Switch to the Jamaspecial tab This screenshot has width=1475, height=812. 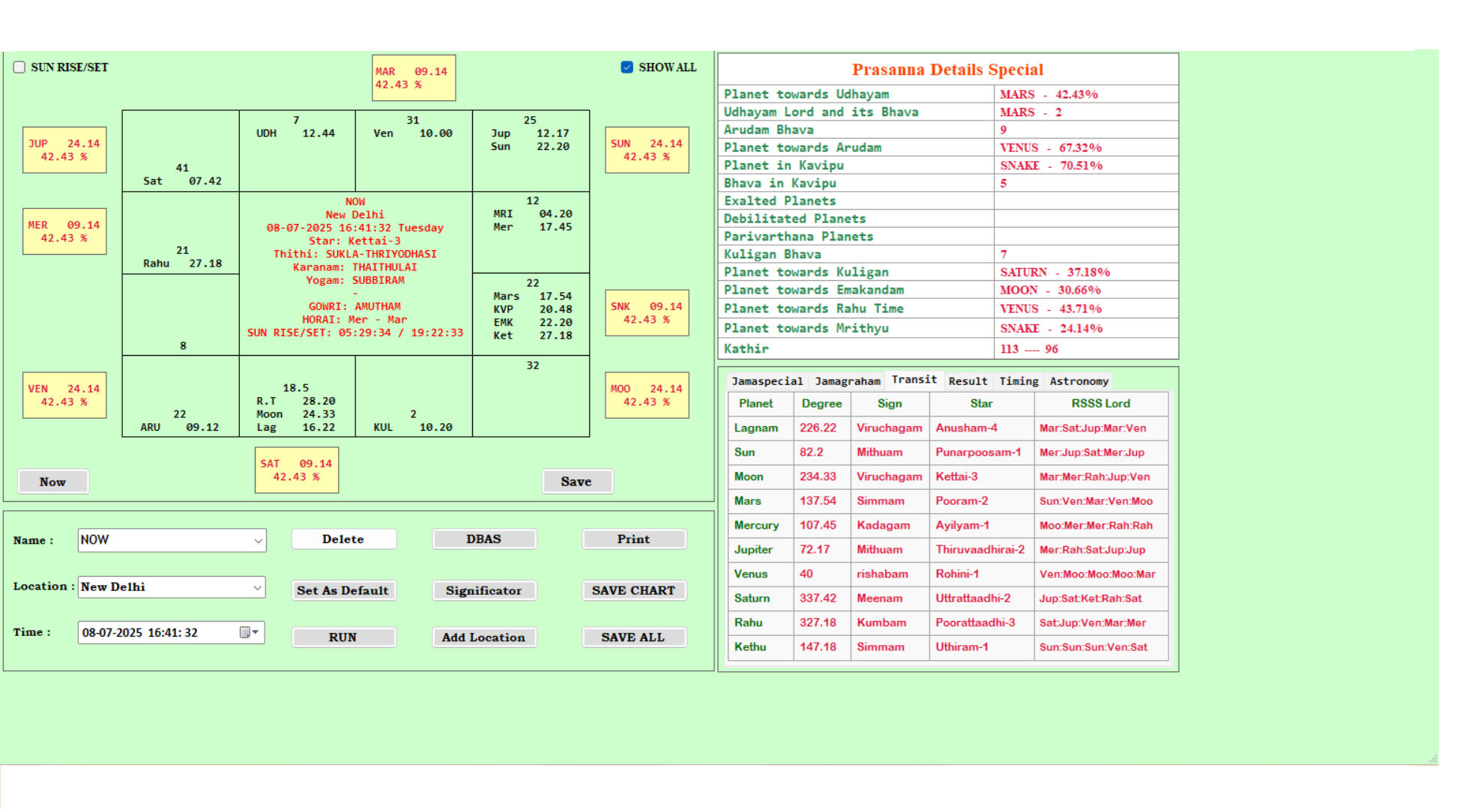tap(767, 381)
